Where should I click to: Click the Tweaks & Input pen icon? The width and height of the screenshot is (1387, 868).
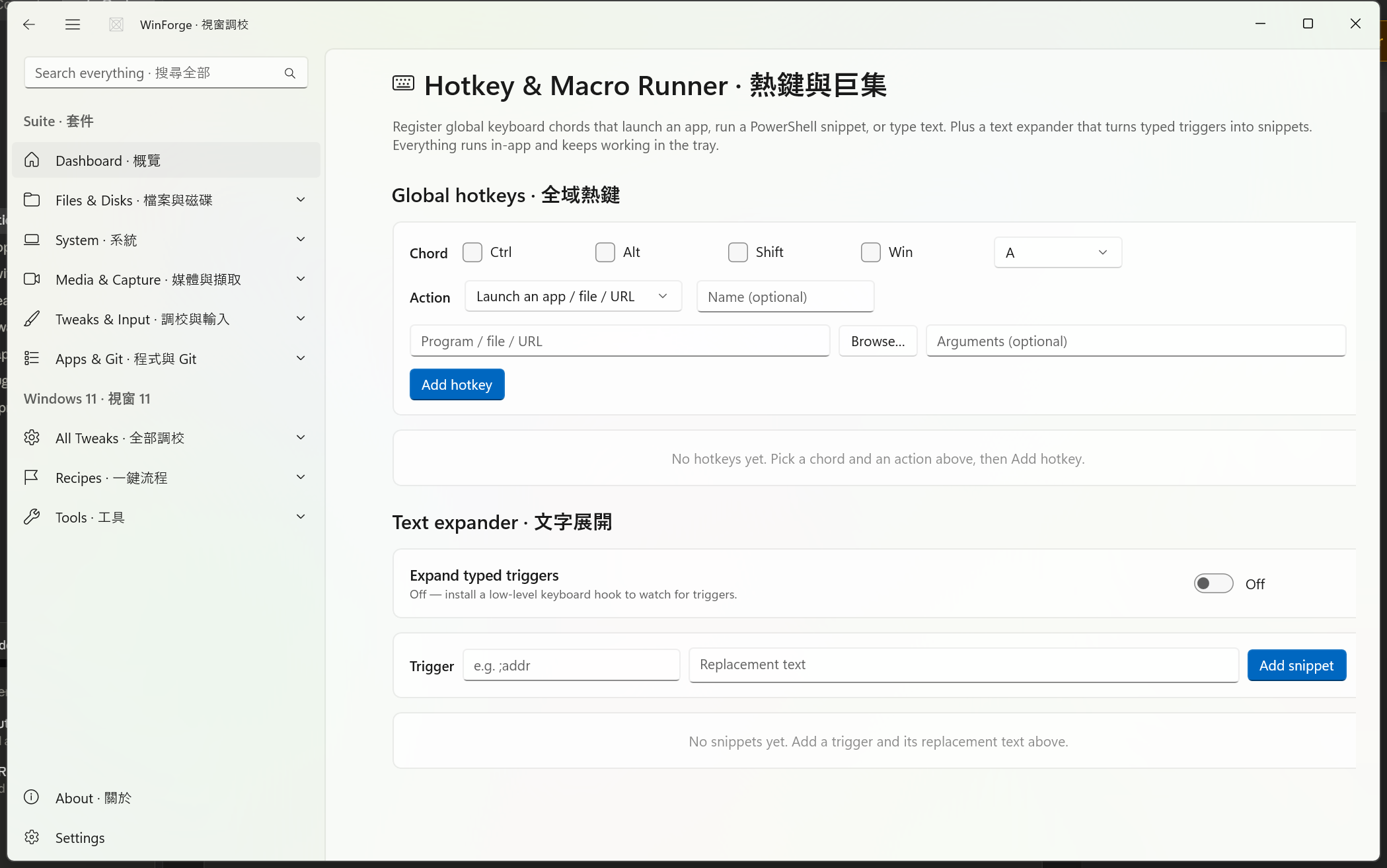pos(32,318)
